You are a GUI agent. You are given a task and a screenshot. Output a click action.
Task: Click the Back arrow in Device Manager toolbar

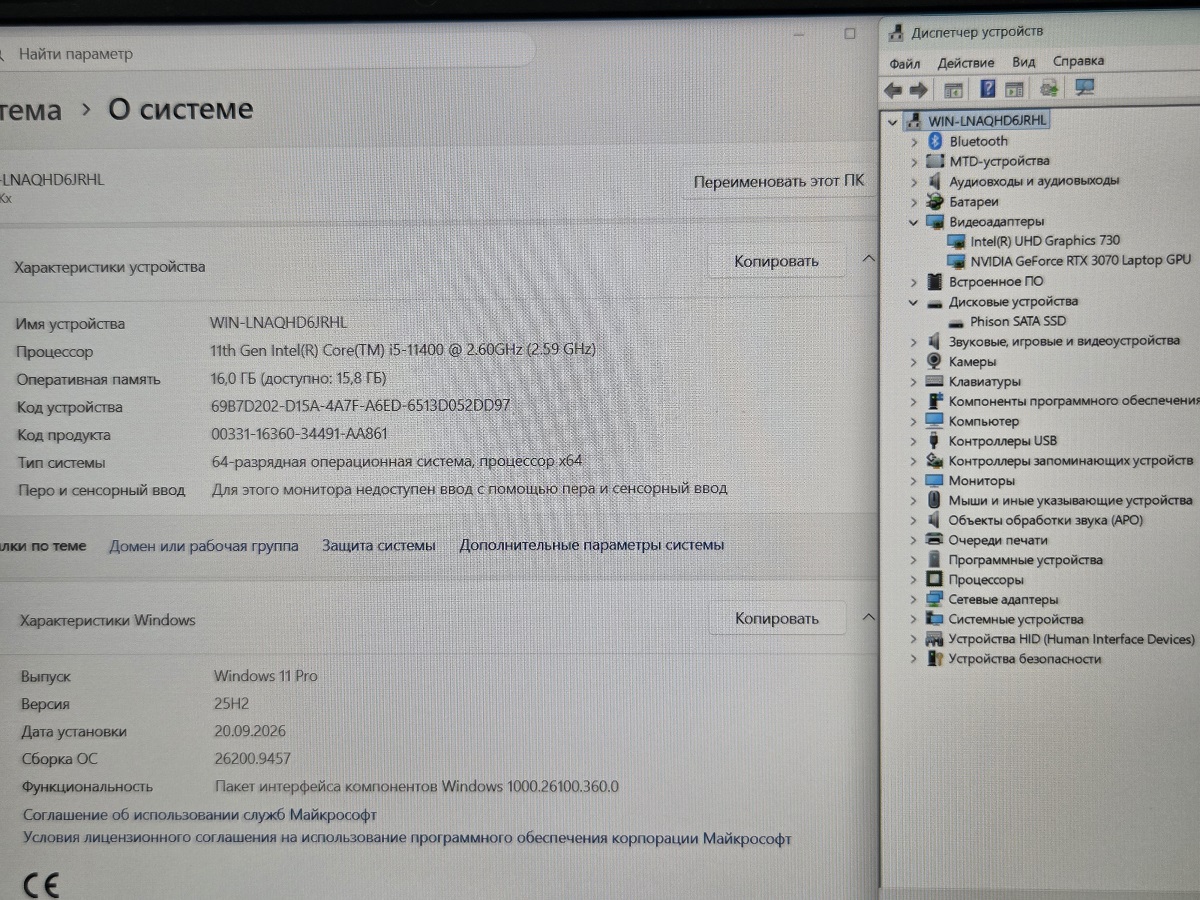(x=893, y=90)
